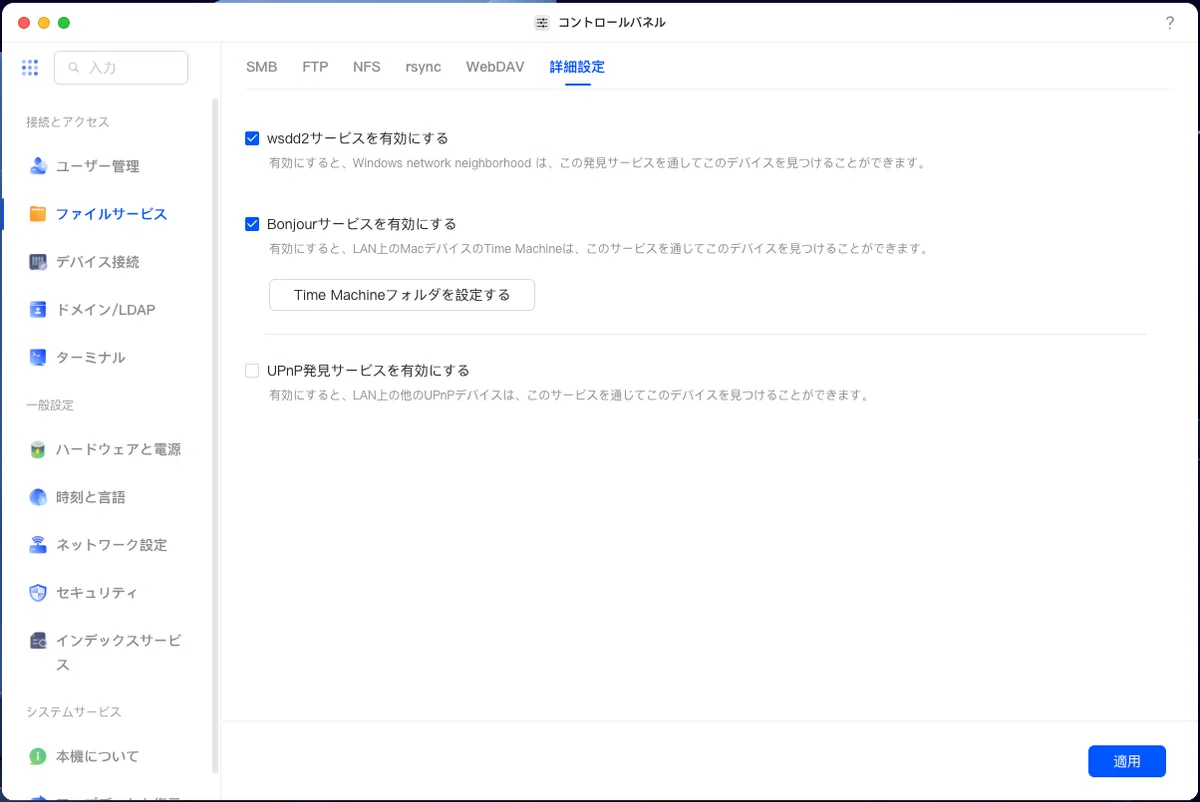The width and height of the screenshot is (1200, 802).
Task: Click the control panel title icon
Action: (x=542, y=23)
